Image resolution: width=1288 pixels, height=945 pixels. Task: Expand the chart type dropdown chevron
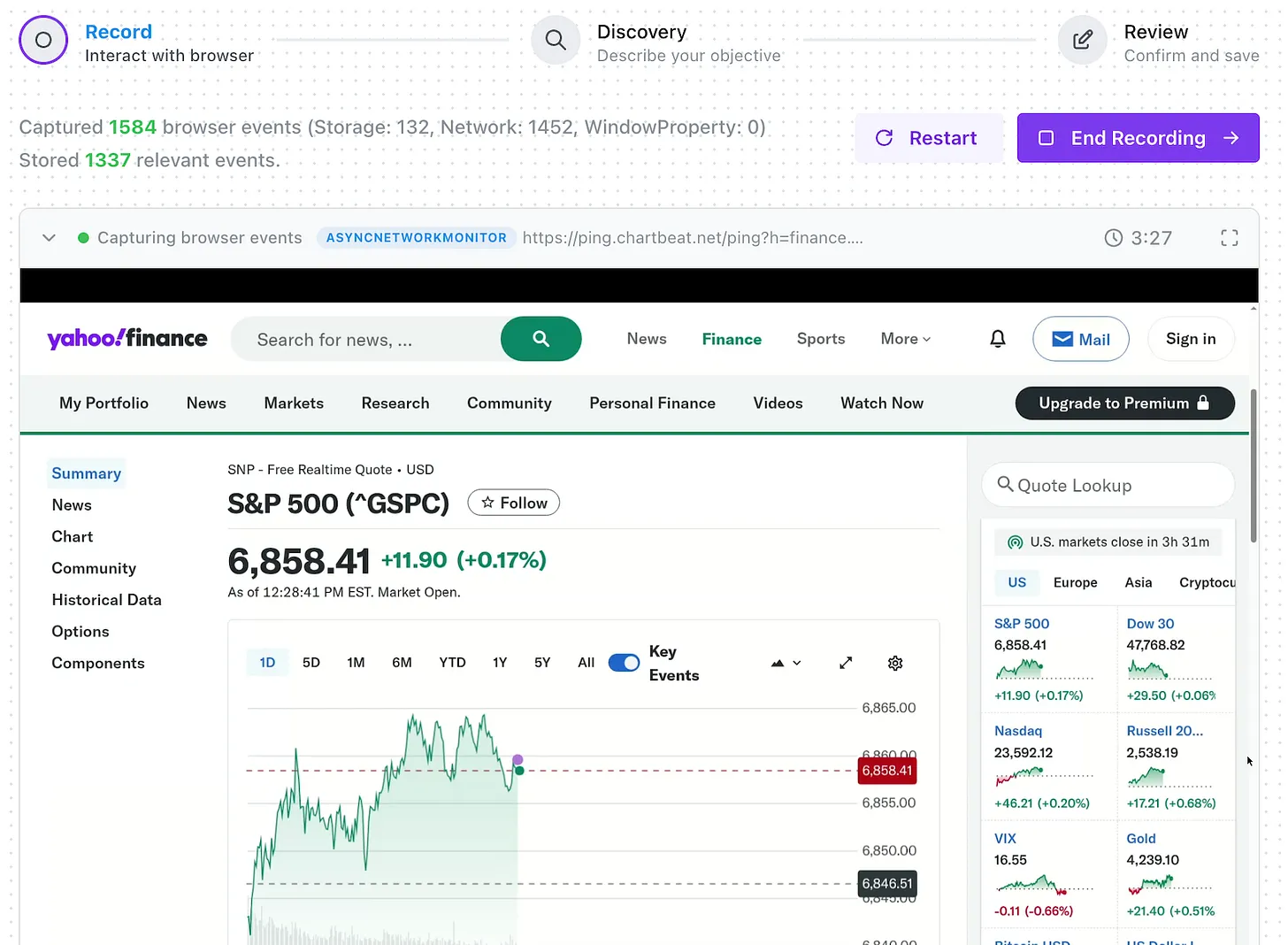click(795, 663)
